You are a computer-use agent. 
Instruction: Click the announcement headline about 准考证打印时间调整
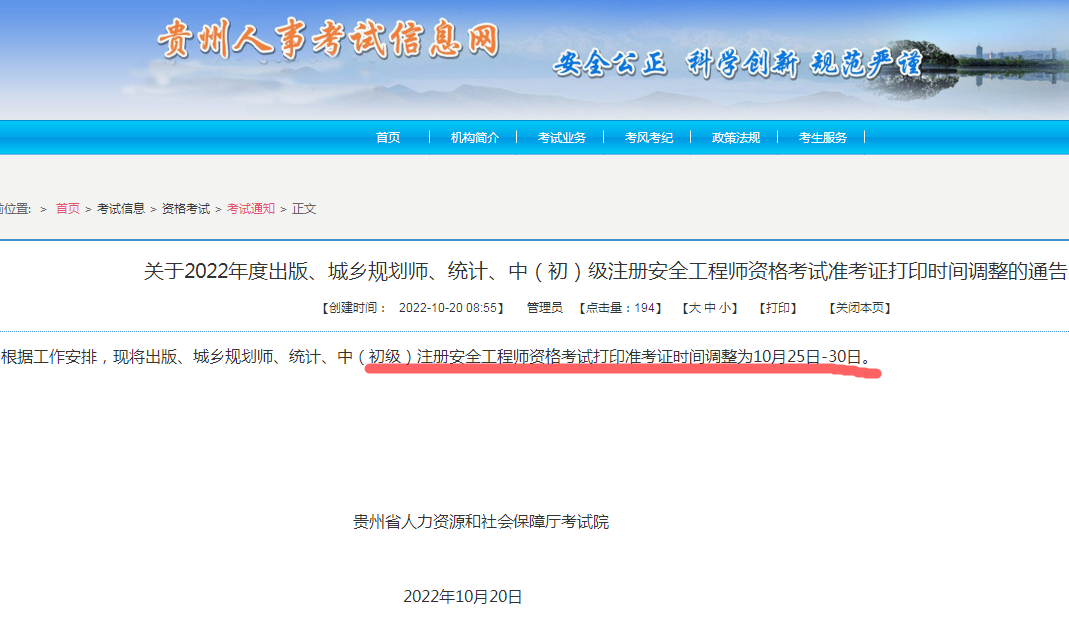click(x=605, y=272)
